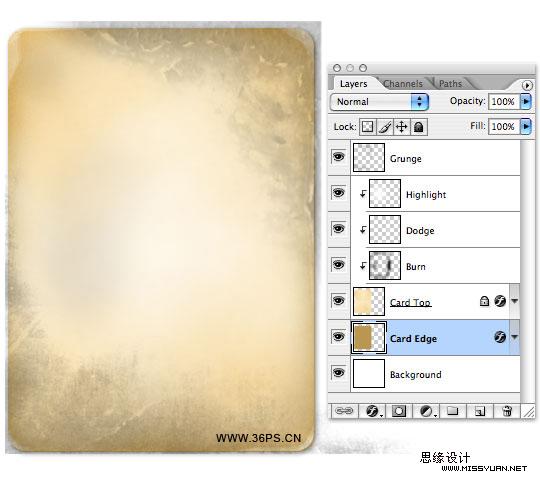Viewport: 540px width, 480px height.
Task: Switch to the Channels tab
Action: pos(403,84)
